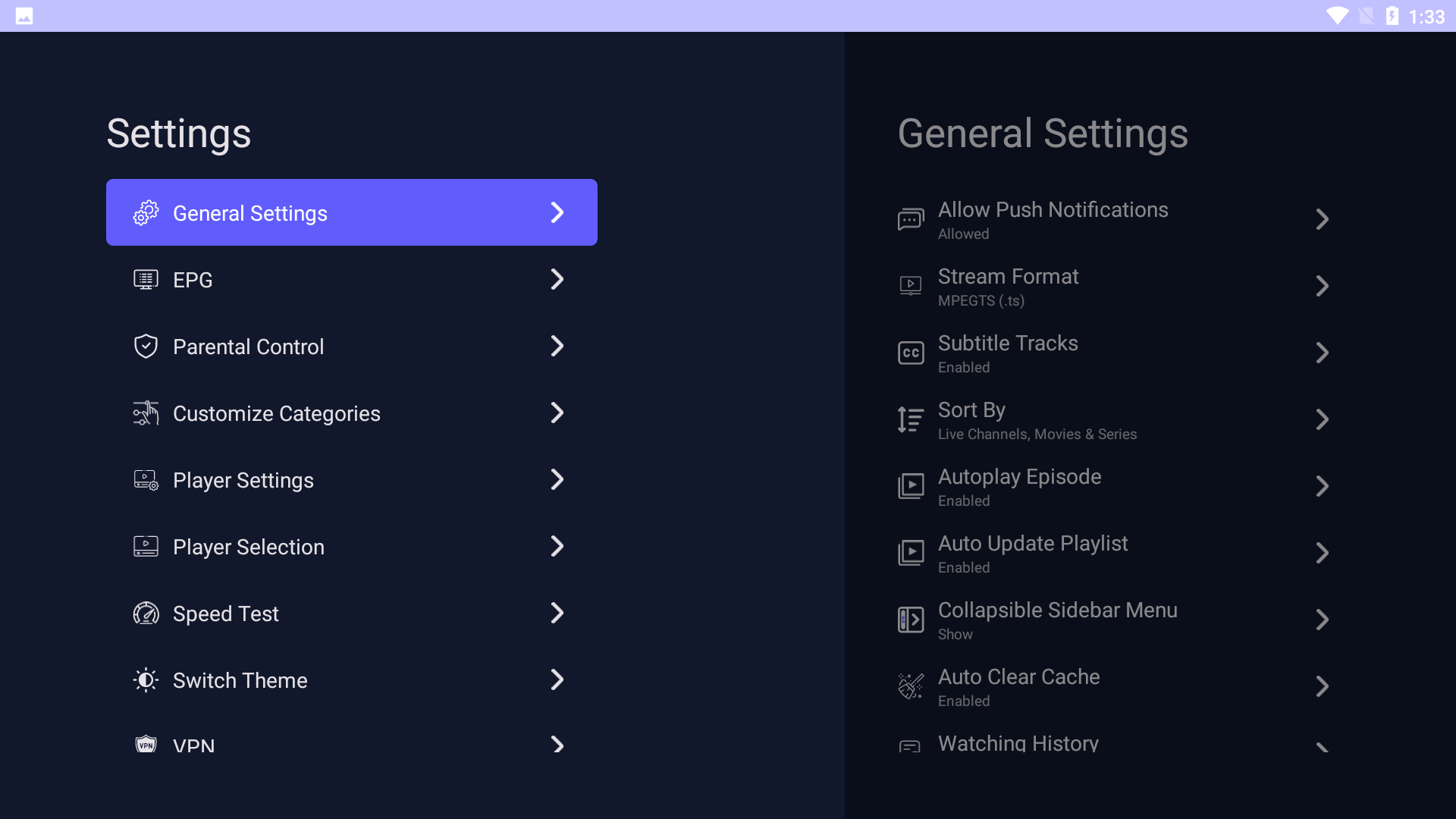Click the EPG monitor icon
Screen dimensions: 1456x819
pos(146,280)
